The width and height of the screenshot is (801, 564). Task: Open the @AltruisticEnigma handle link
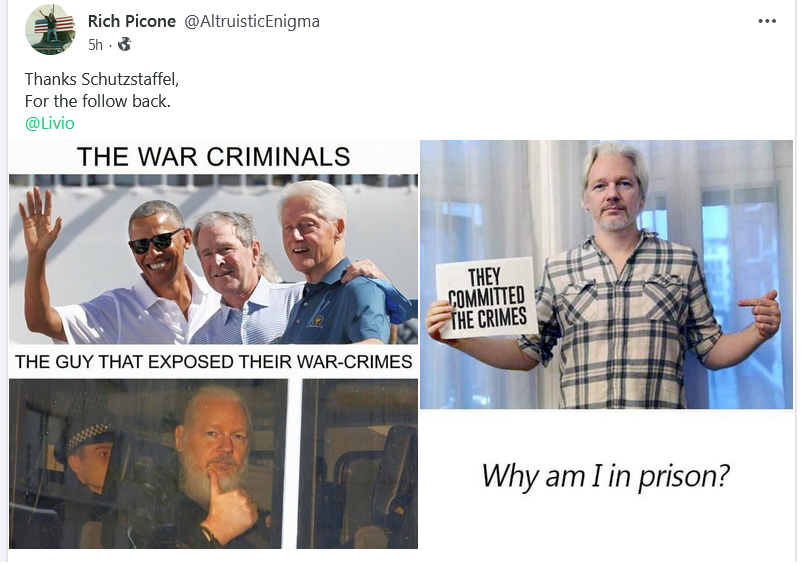tap(251, 21)
